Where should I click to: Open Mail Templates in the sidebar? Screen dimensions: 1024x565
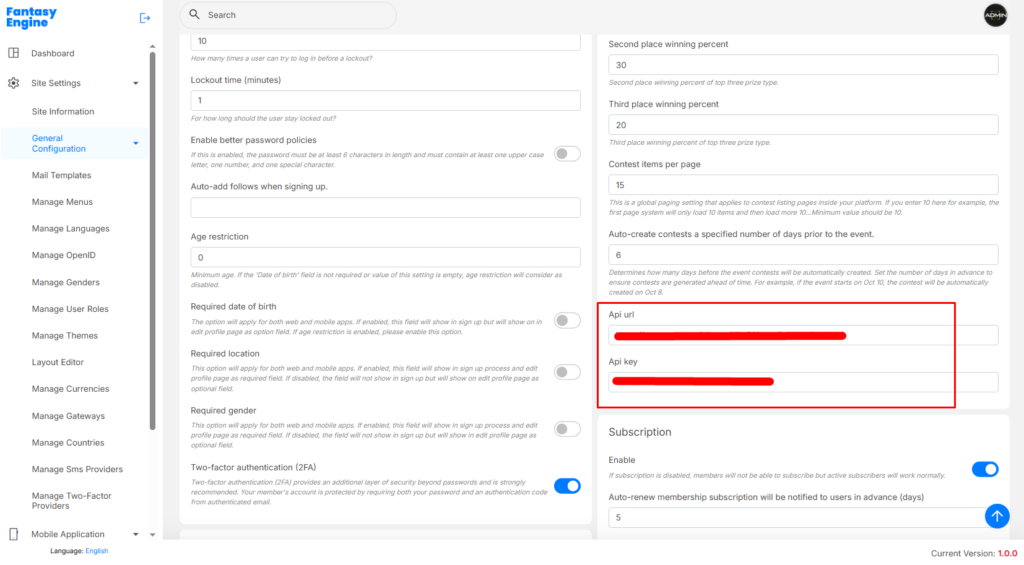coord(61,175)
